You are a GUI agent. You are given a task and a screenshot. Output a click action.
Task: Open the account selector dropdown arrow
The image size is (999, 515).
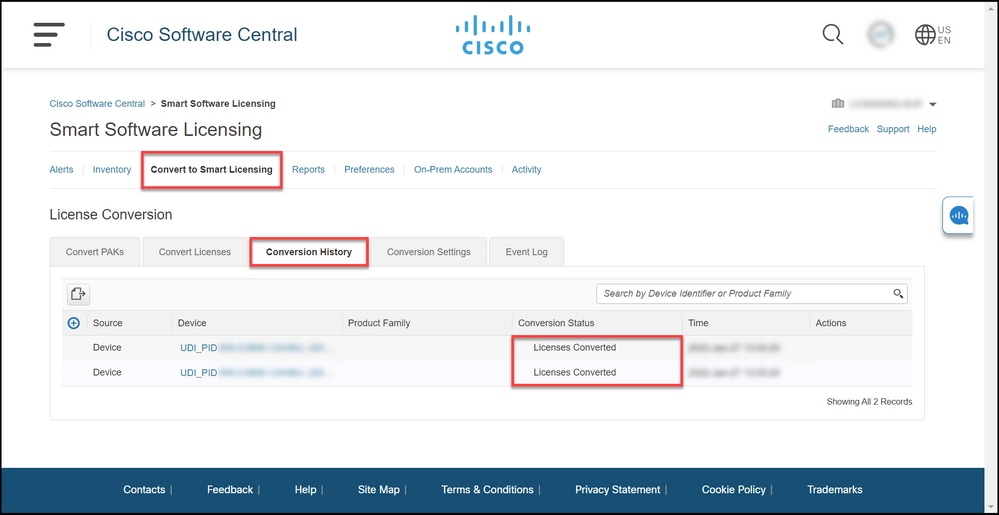(x=932, y=105)
